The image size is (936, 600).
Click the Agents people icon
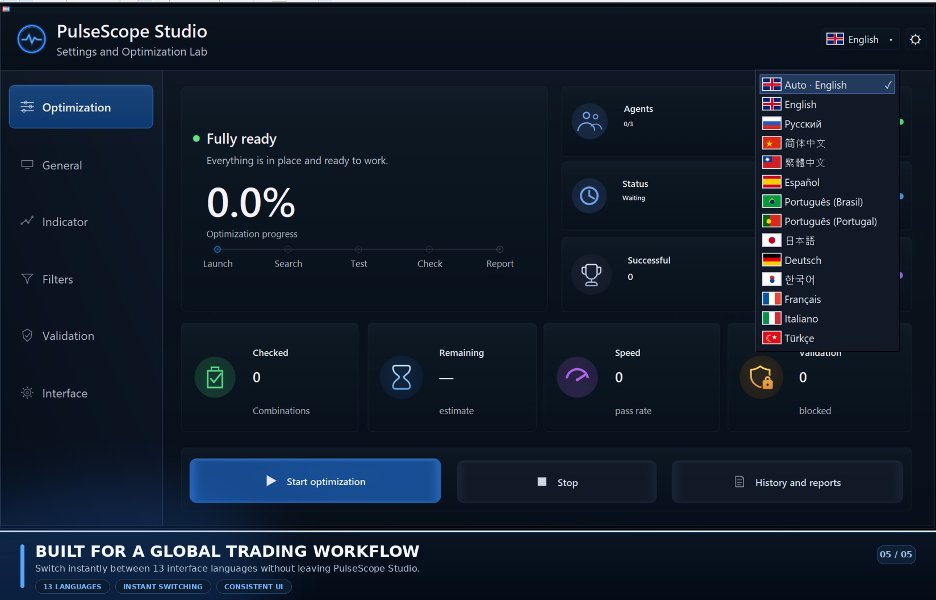click(590, 121)
